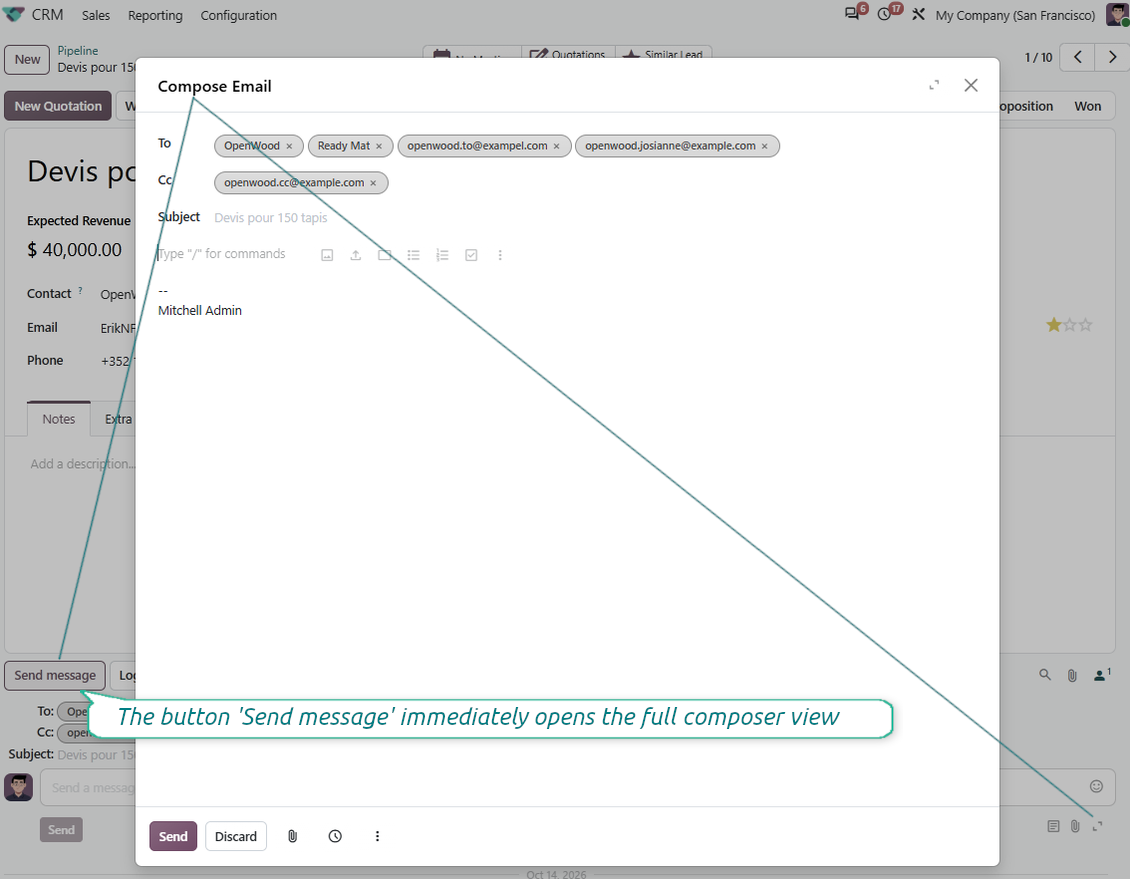Open full composer from chatter expand icon
The height and width of the screenshot is (879, 1130).
(x=1098, y=826)
